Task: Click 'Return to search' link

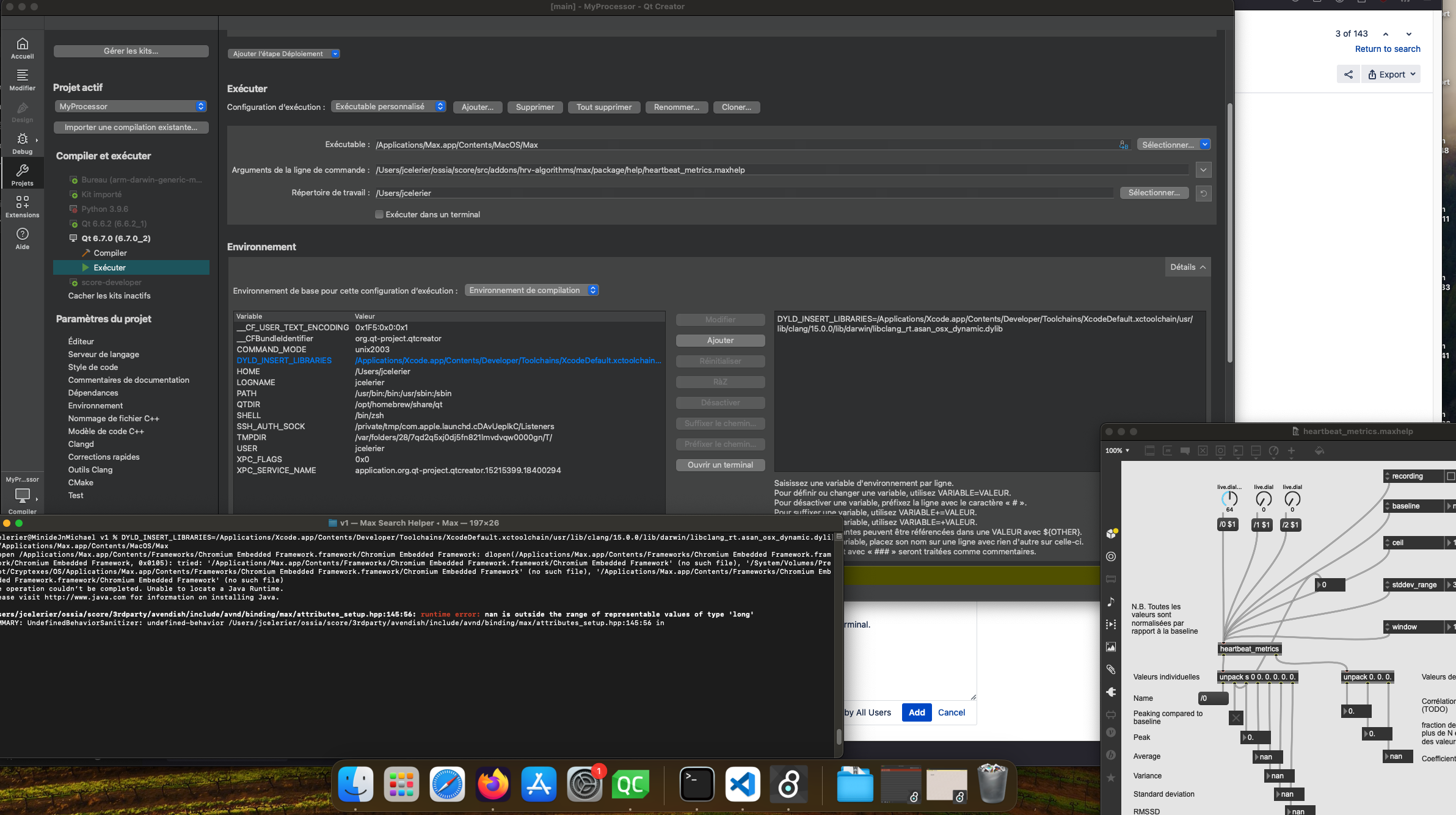Action: 1388,49
